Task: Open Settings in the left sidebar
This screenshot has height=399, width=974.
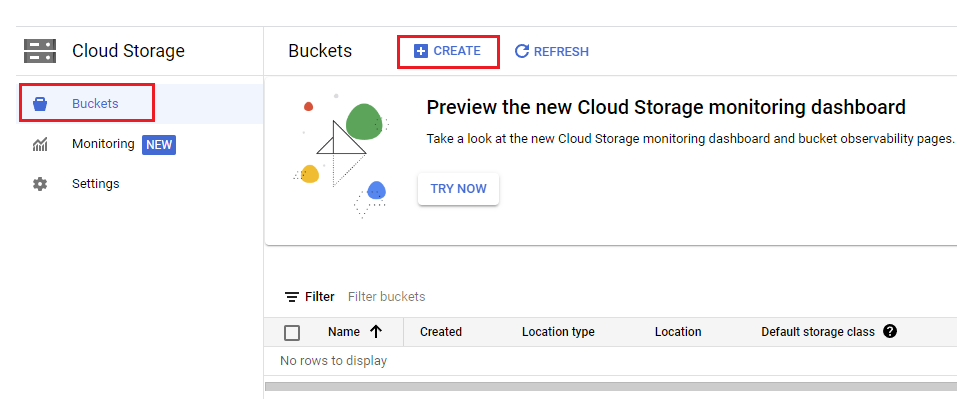Action: [x=95, y=184]
